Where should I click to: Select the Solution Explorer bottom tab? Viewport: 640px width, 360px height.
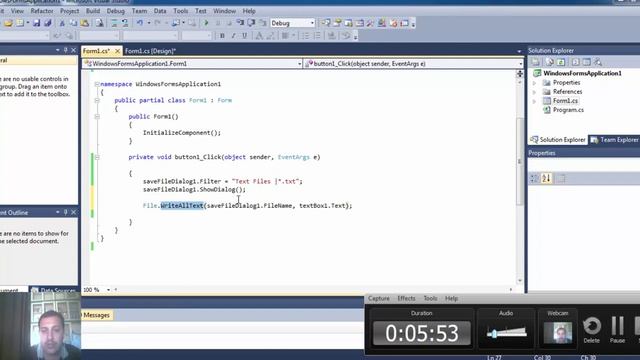click(558, 140)
